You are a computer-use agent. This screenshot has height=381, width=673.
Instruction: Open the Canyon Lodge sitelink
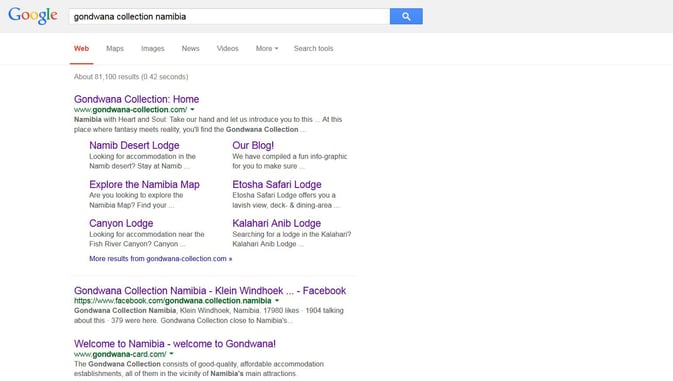click(121, 224)
